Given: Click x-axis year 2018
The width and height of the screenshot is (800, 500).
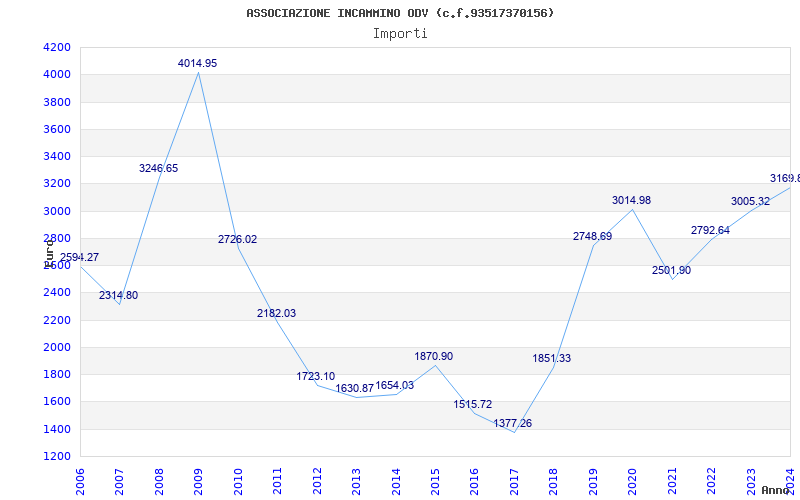Looking at the screenshot, I should 554,481.
